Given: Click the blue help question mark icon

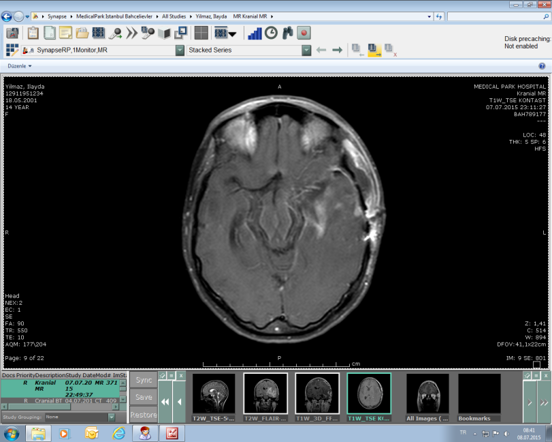Looking at the screenshot, I should [x=542, y=66].
